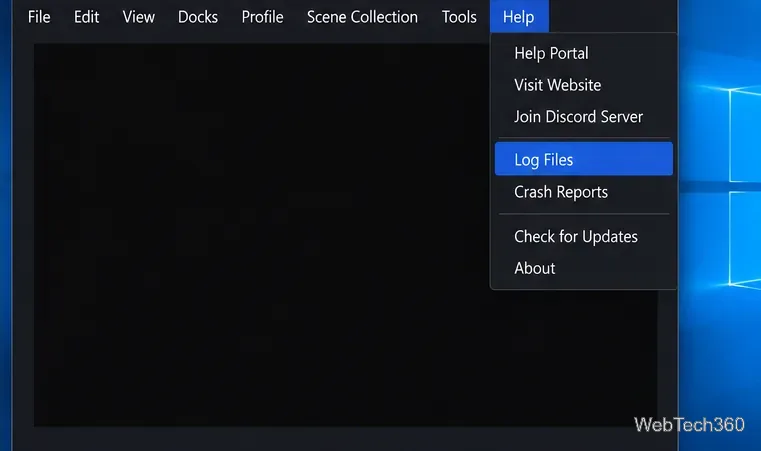Open the View menu
Image resolution: width=761 pixels, height=451 pixels.
[x=138, y=17]
